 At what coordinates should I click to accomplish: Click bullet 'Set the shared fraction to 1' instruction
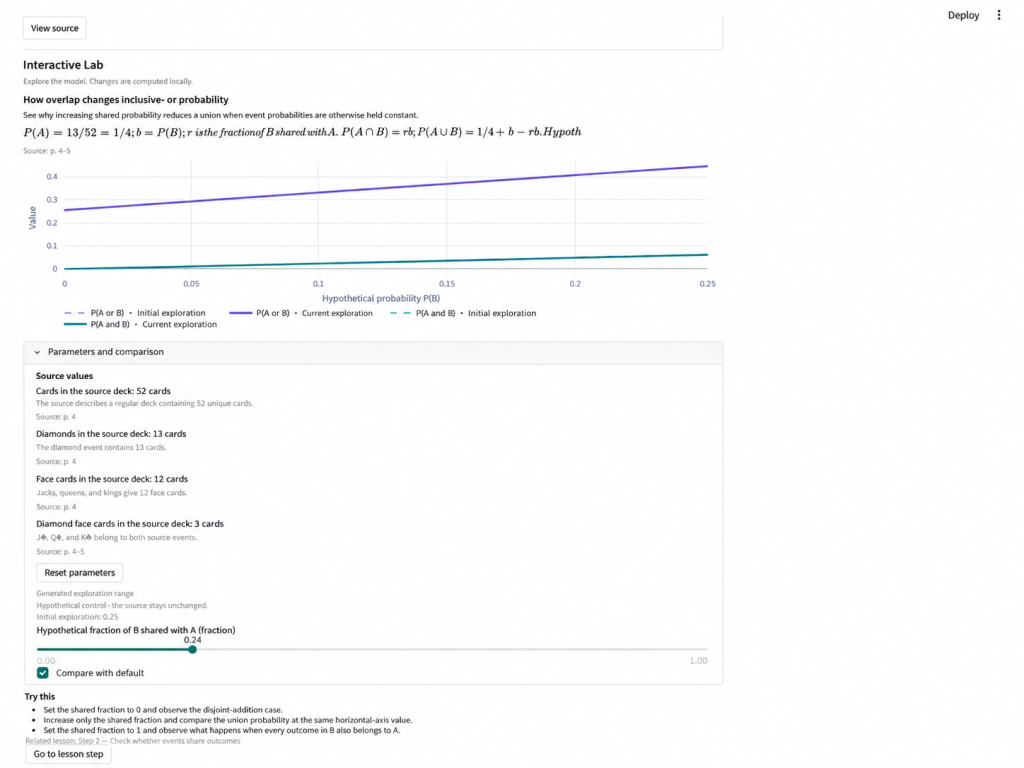point(221,731)
